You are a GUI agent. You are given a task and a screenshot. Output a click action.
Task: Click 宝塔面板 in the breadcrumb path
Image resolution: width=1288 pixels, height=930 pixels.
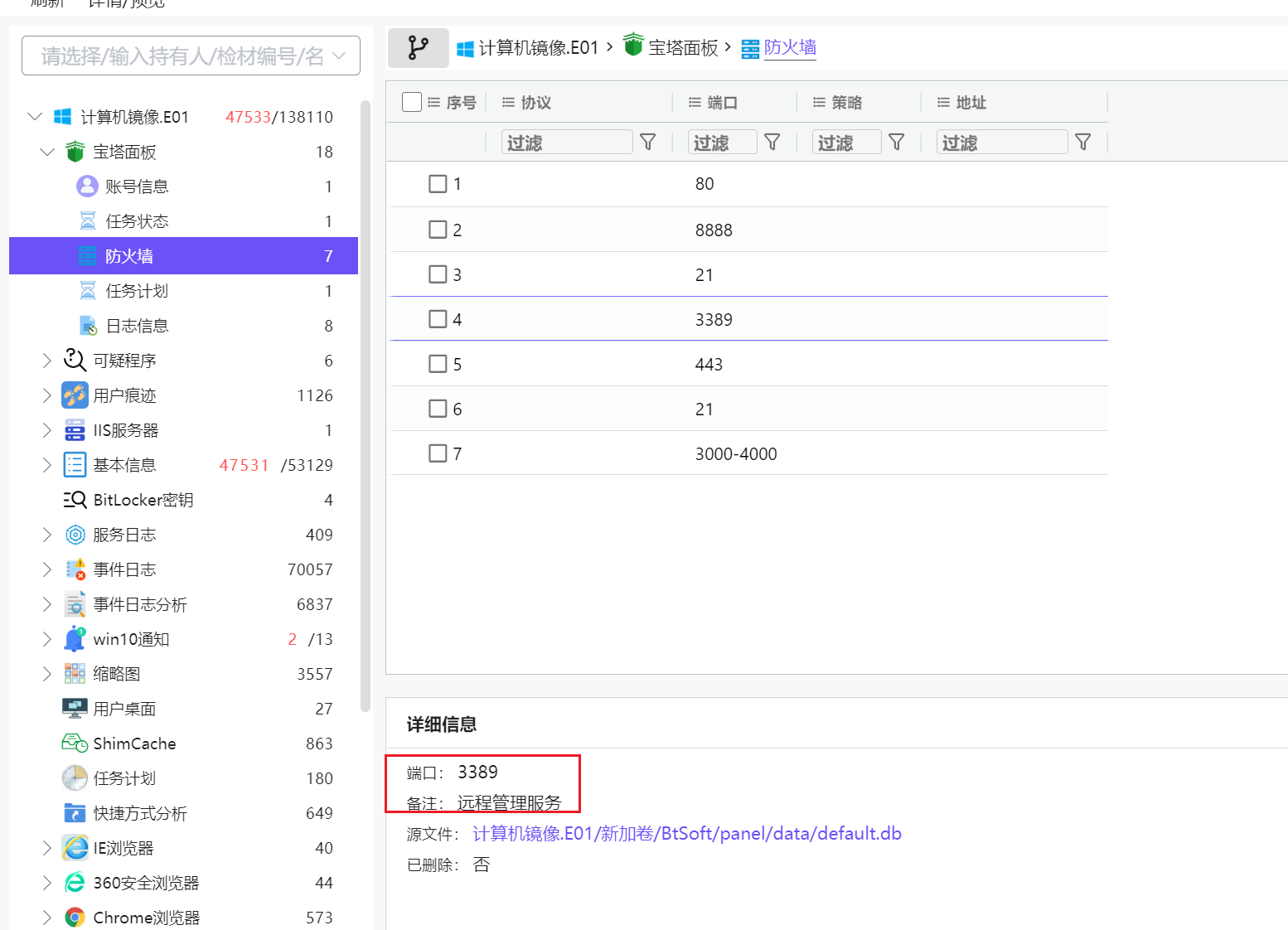coord(682,48)
